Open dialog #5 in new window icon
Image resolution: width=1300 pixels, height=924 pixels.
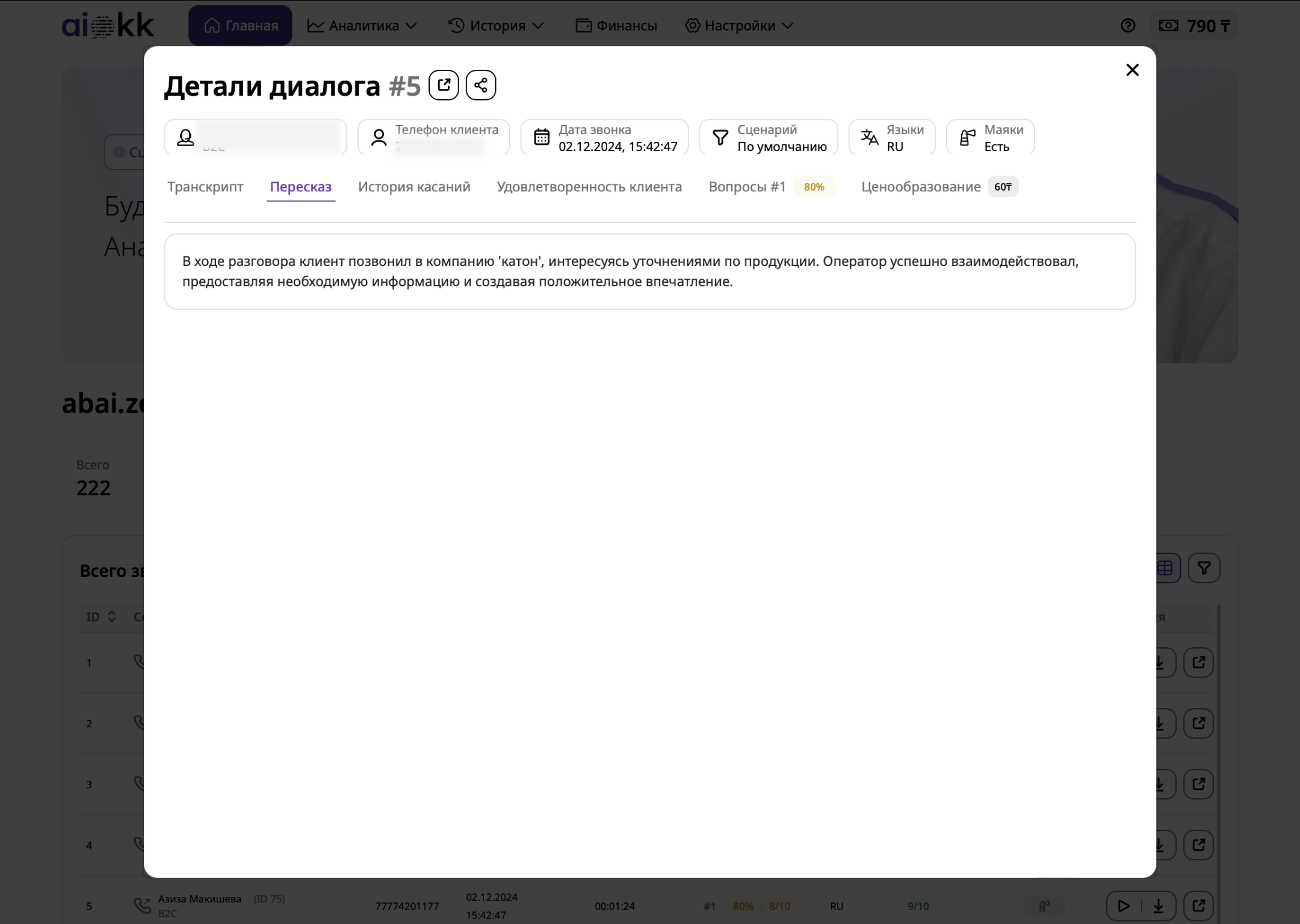(444, 85)
